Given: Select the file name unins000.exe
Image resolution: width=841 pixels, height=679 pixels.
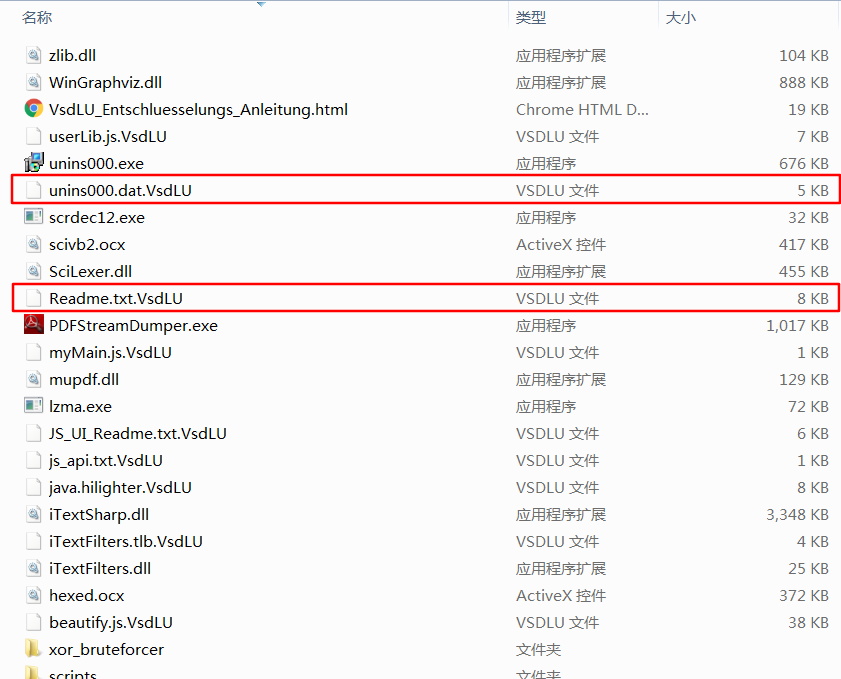Looking at the screenshot, I should (x=97, y=163).
